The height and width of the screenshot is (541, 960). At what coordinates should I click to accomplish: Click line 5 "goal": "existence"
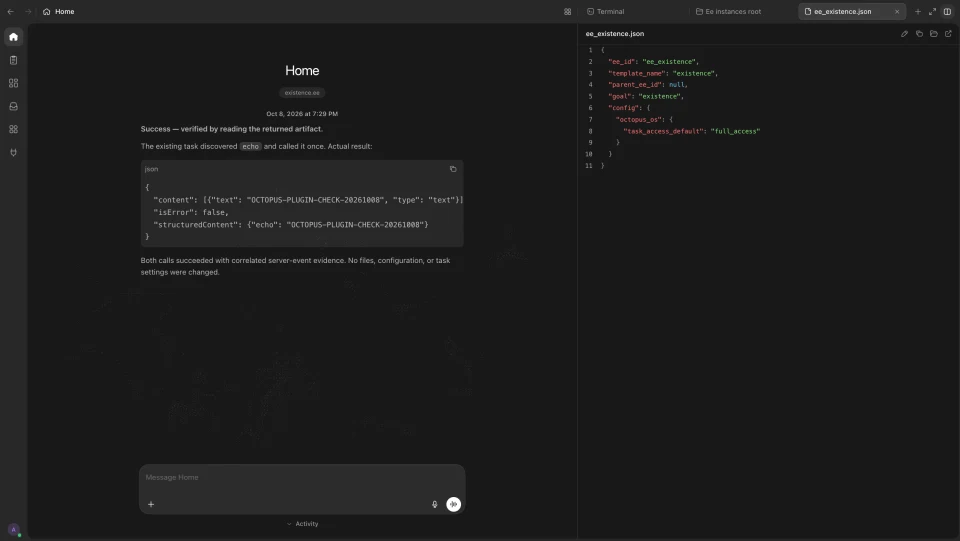[645, 97]
